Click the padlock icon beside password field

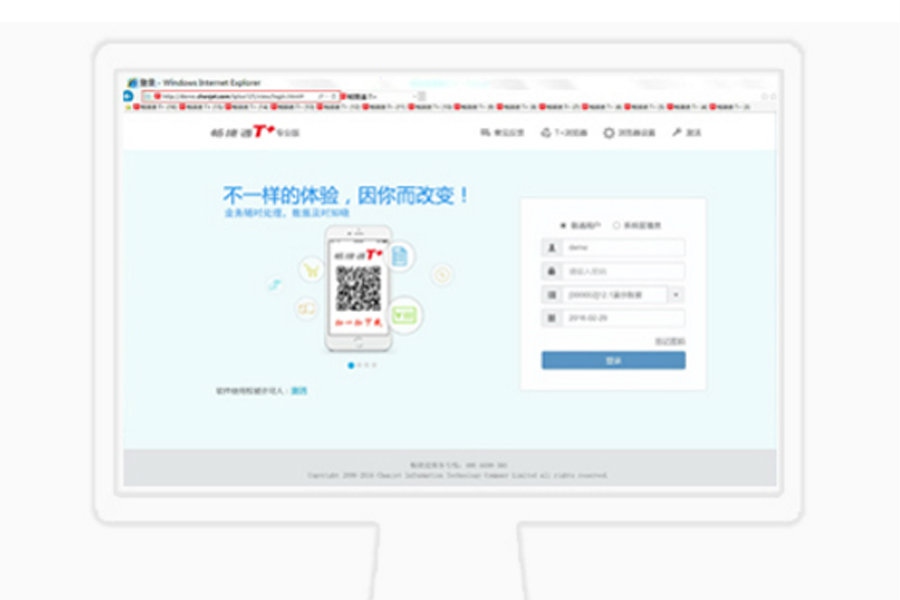coord(552,271)
